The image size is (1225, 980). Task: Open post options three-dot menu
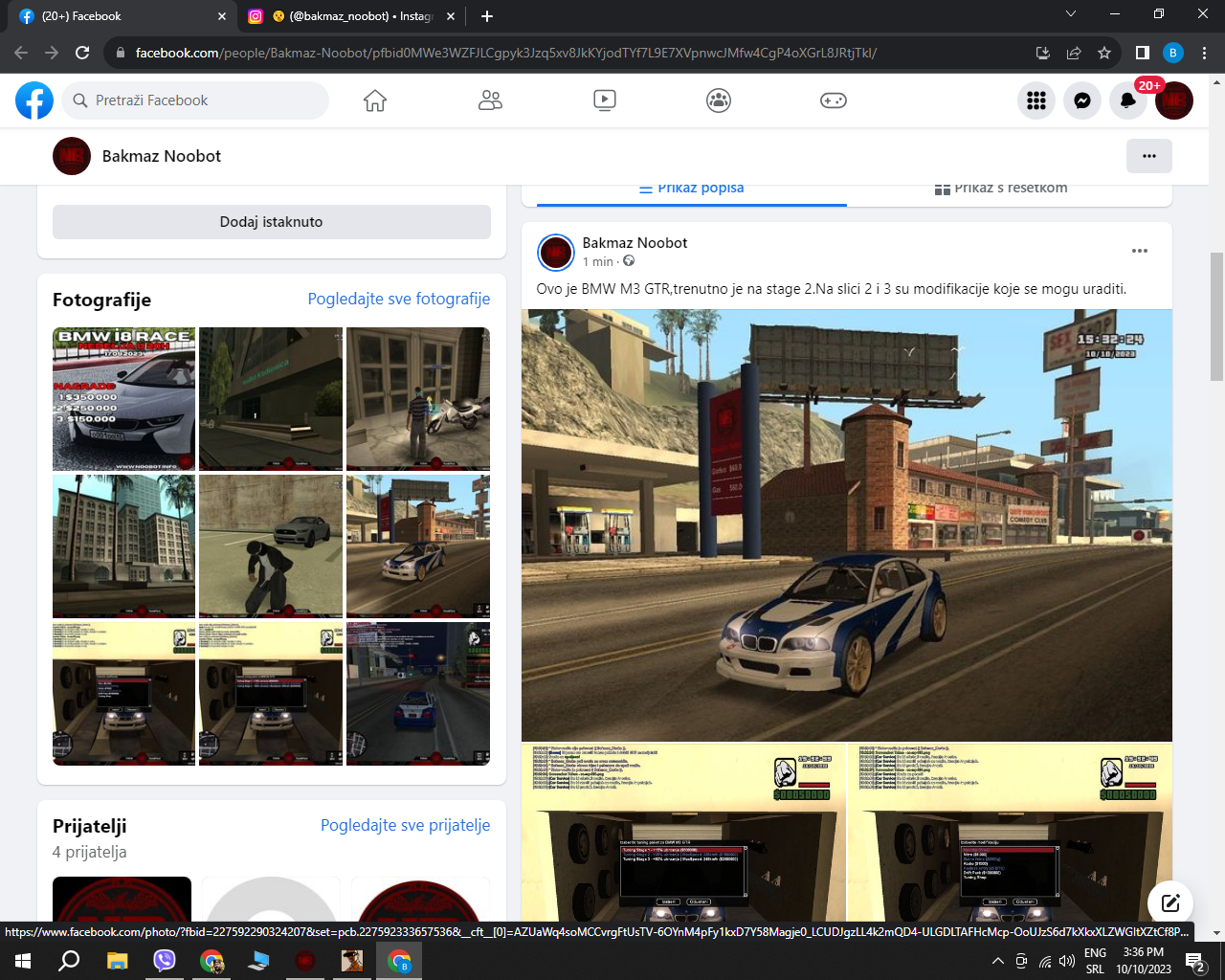click(x=1140, y=251)
